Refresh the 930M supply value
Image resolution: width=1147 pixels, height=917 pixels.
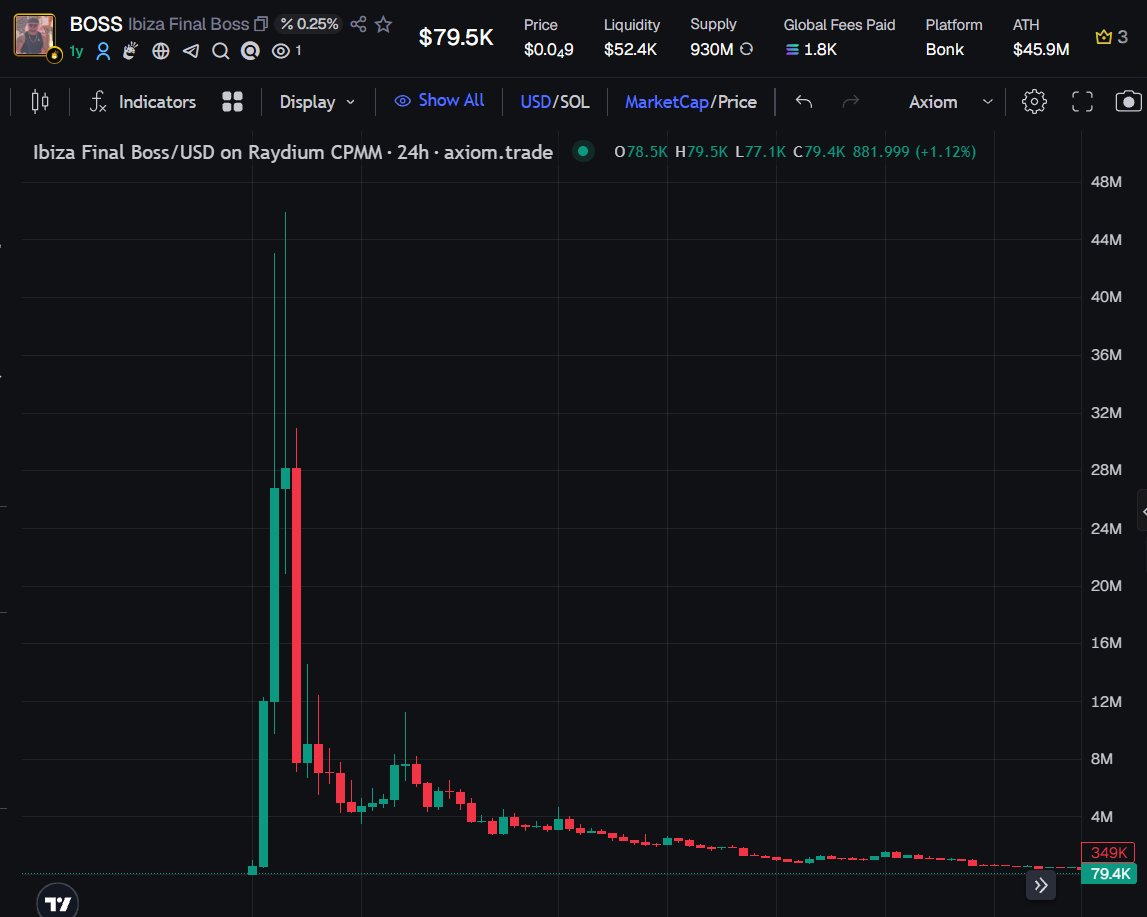(x=746, y=49)
